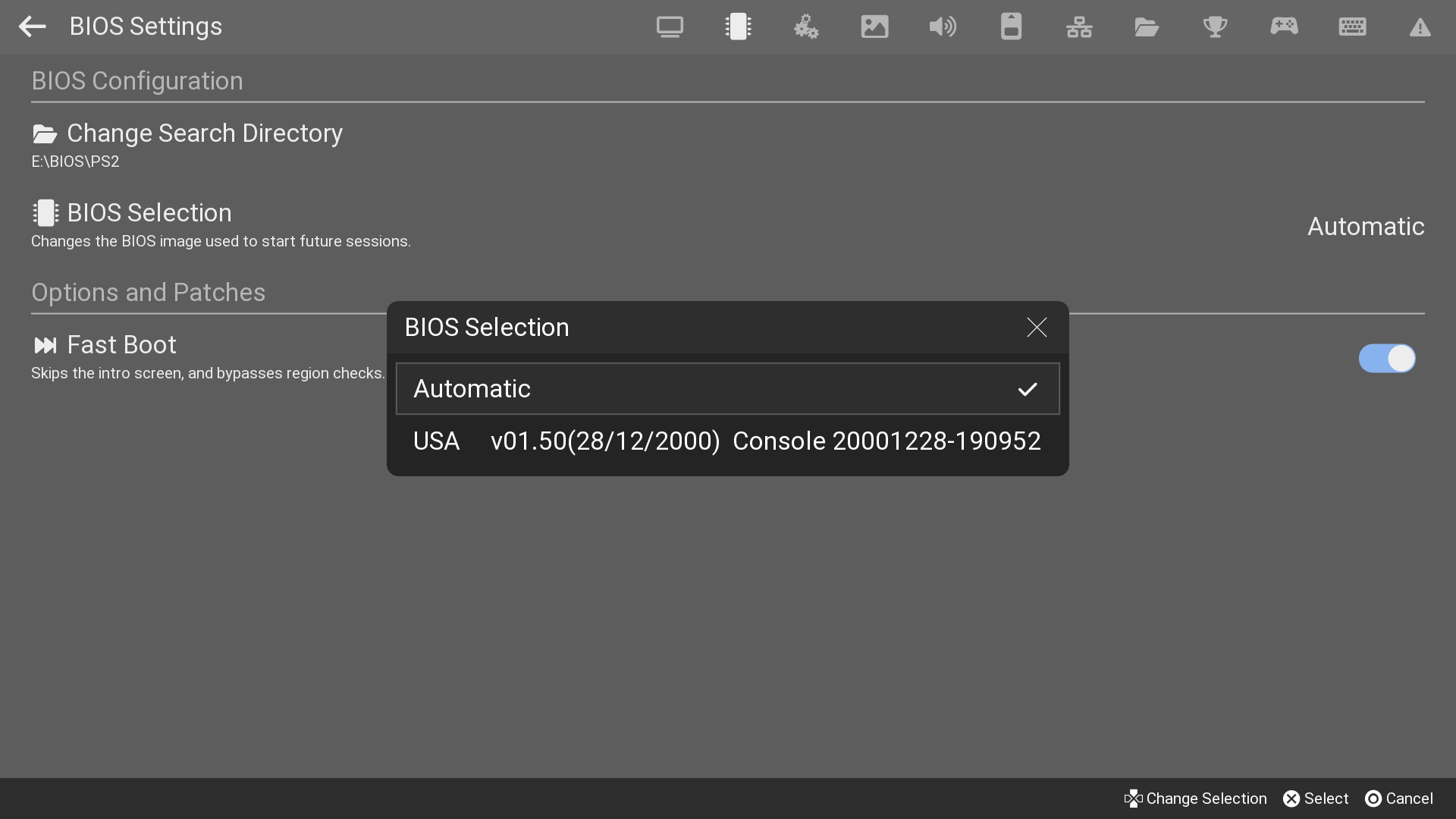Screen dimensions: 1456x819
Task: Open Hotkey settings keyboard icon
Action: 1352,27
